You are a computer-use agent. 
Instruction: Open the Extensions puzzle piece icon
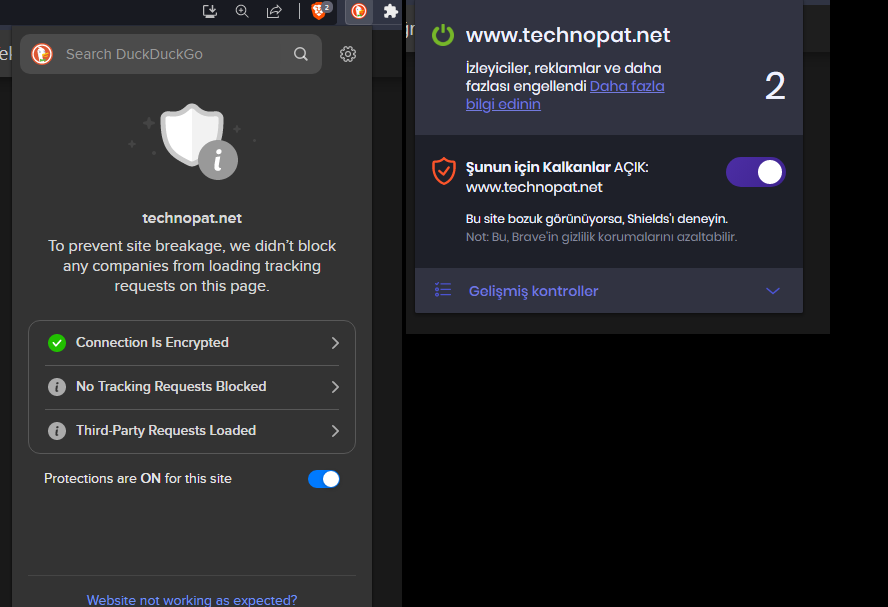(x=390, y=11)
